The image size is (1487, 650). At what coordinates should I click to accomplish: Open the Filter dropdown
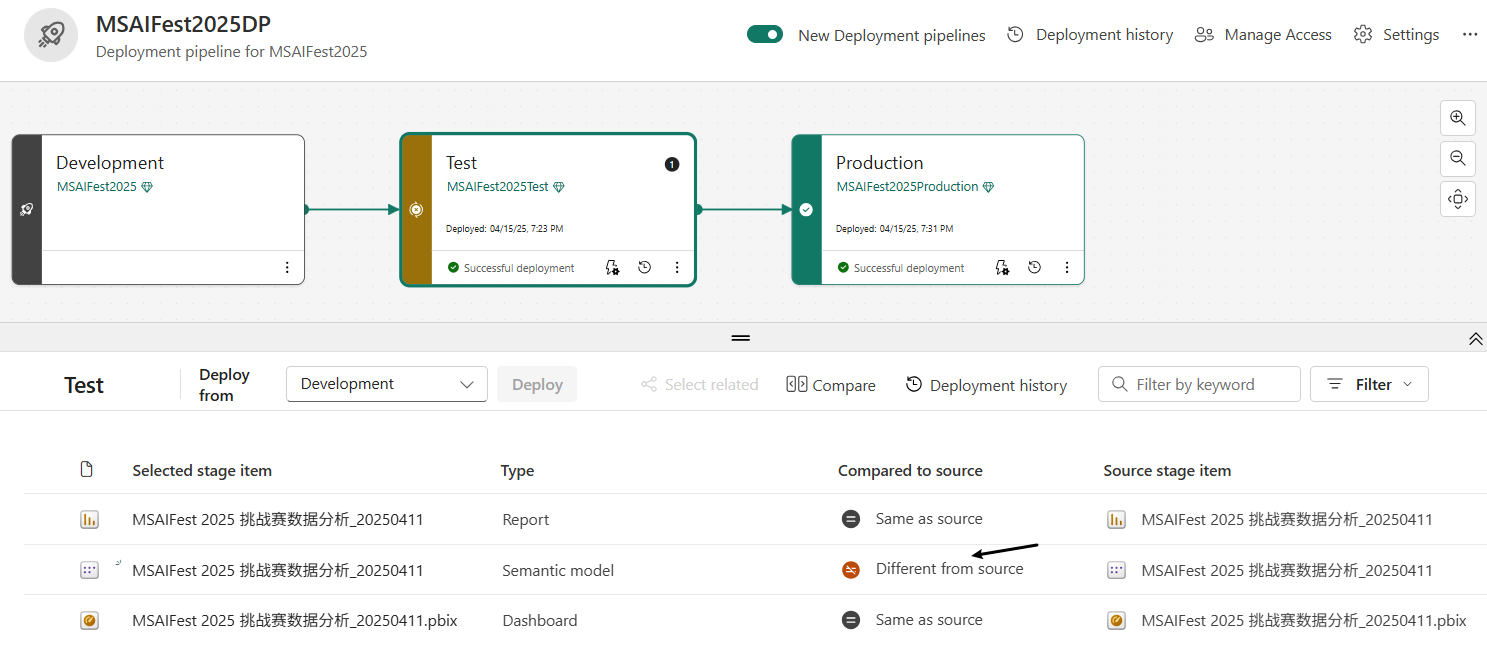(x=1369, y=384)
